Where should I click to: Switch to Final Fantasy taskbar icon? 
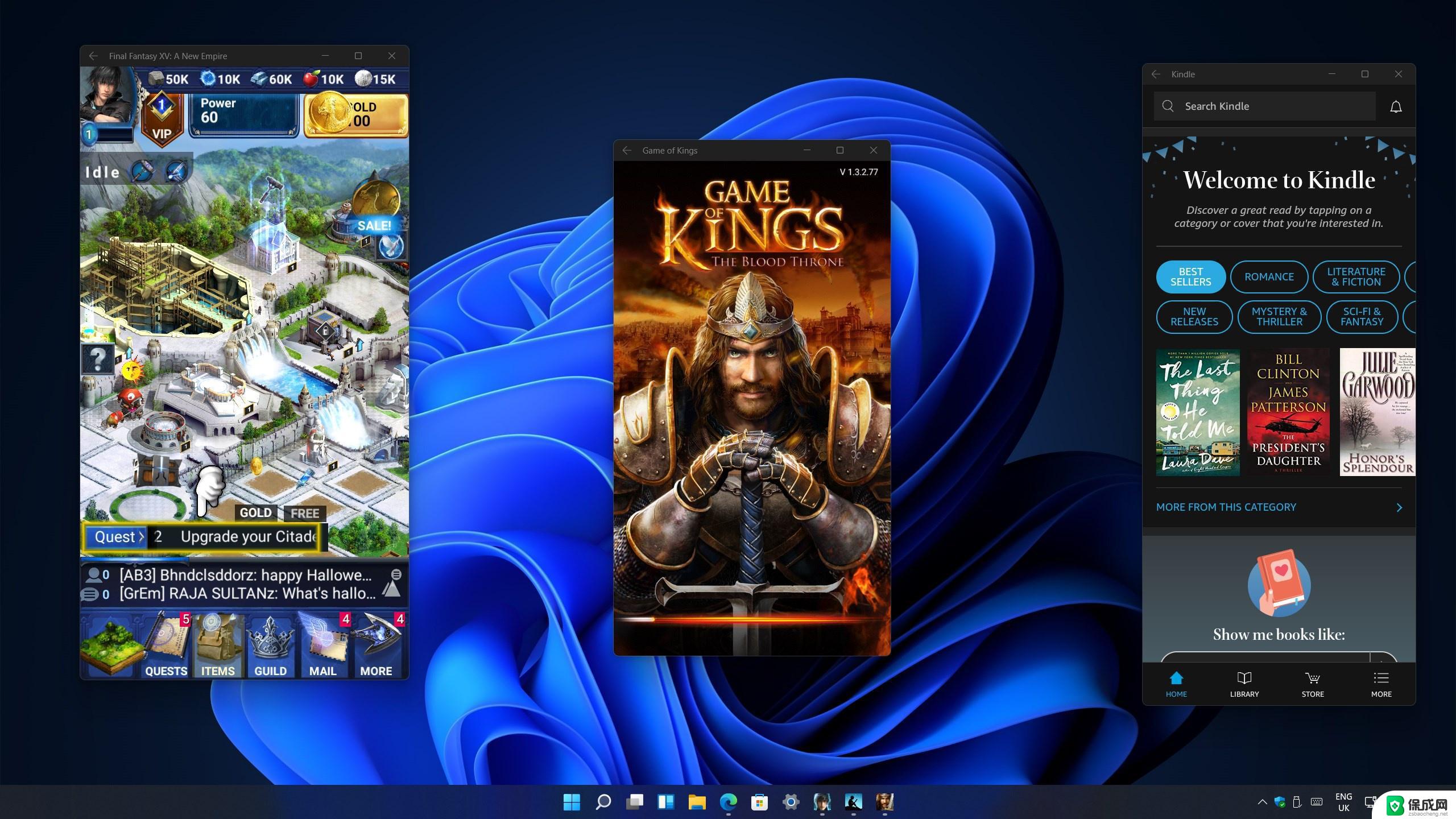(x=822, y=802)
